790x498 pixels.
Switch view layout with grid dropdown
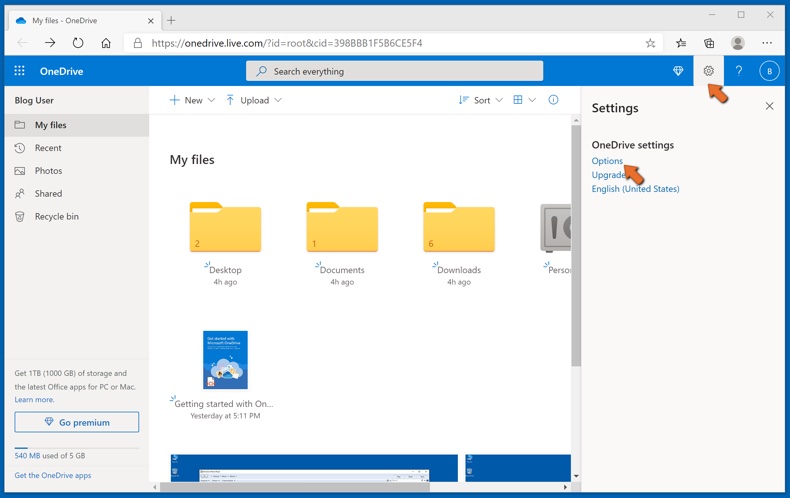[524, 100]
